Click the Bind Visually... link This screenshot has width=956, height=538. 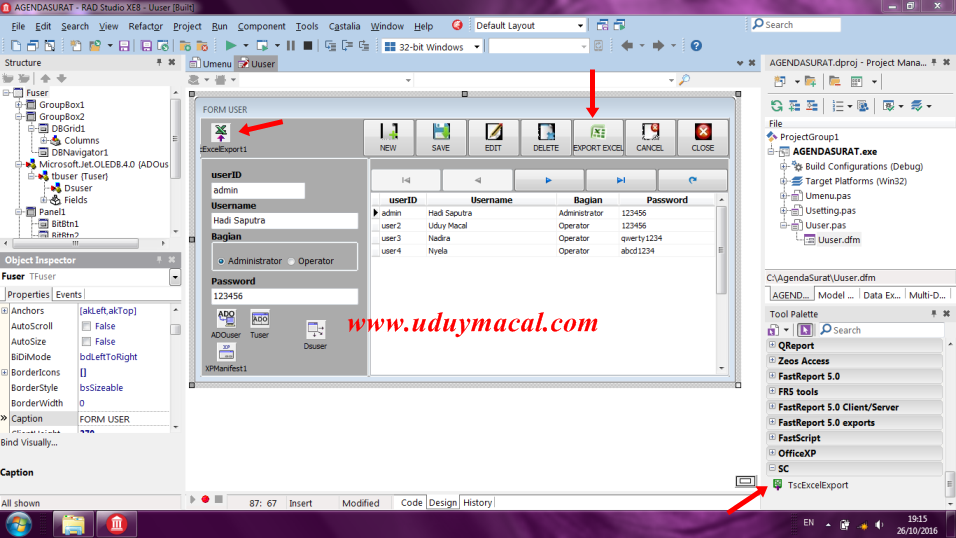[x=29, y=442]
